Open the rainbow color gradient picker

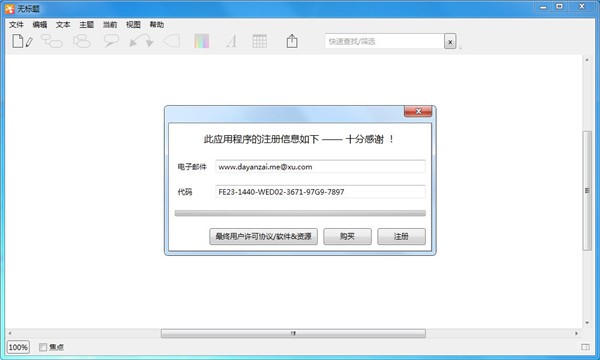[x=202, y=41]
